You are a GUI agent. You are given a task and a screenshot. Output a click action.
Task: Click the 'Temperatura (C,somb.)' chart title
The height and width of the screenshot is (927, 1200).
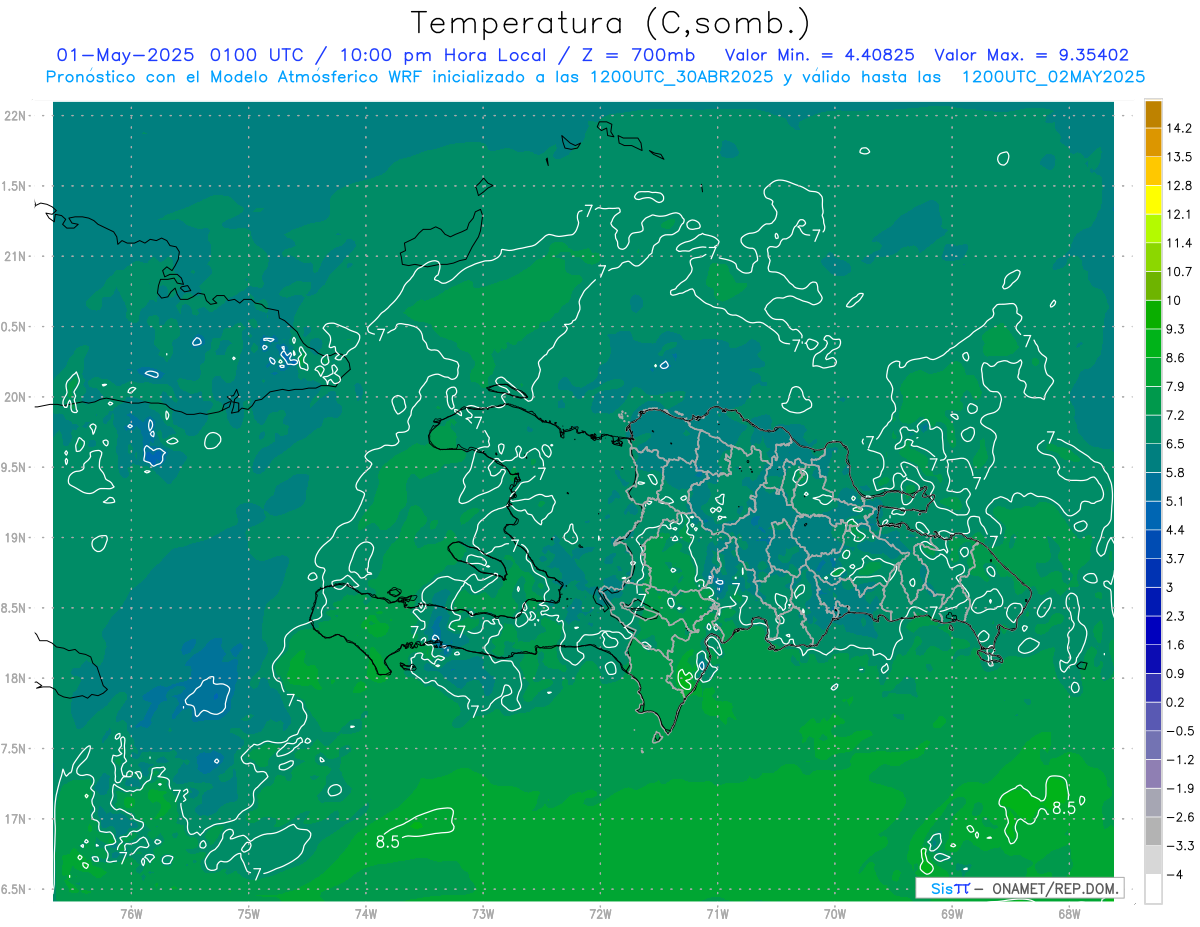click(x=610, y=22)
